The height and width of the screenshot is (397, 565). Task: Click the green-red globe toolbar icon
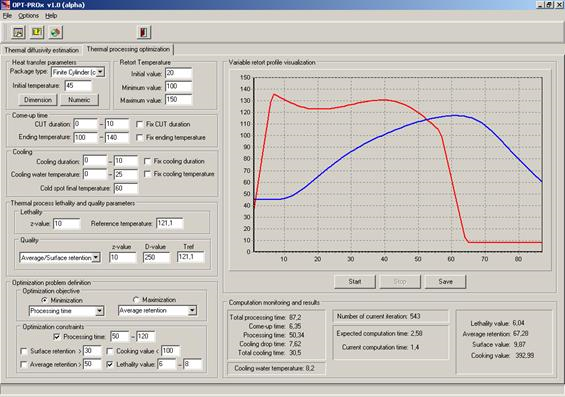(55, 32)
